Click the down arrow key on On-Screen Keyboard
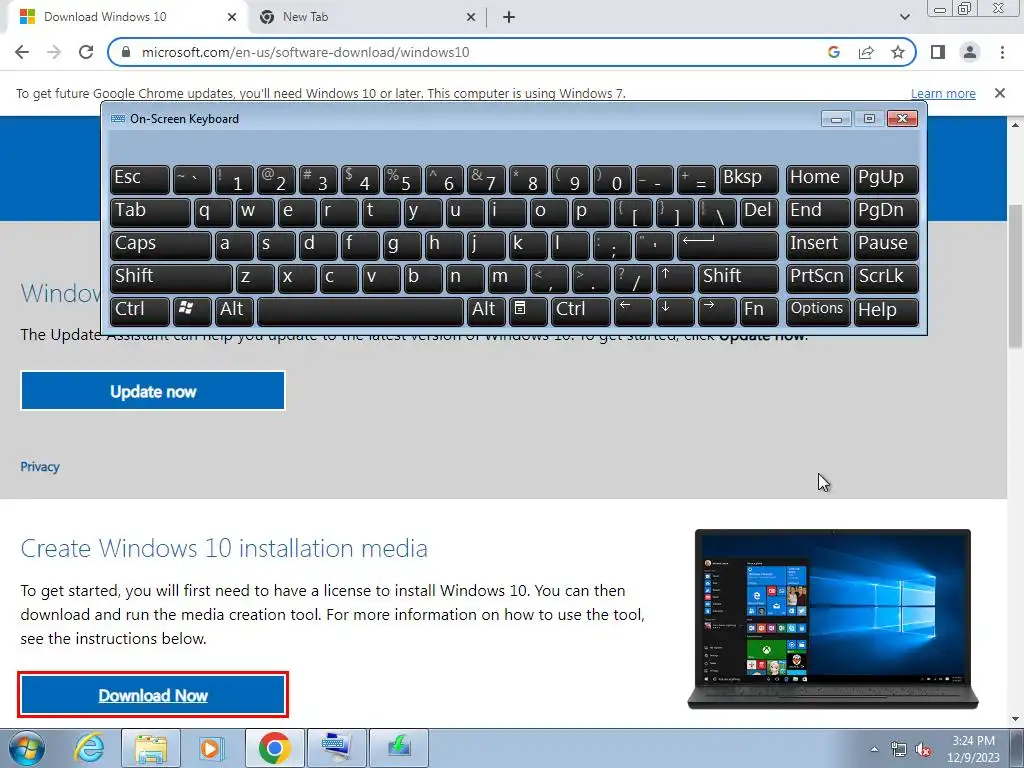1024x768 pixels. [675, 312]
